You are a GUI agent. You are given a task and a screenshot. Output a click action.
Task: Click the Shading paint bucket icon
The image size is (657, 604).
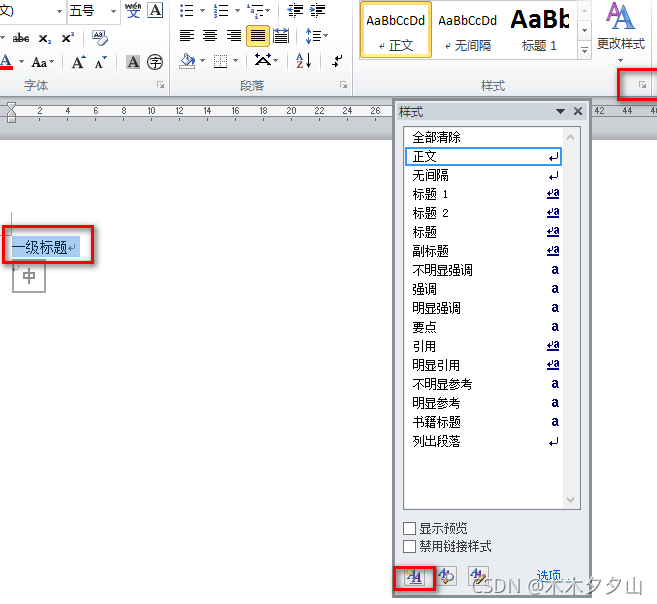click(187, 61)
